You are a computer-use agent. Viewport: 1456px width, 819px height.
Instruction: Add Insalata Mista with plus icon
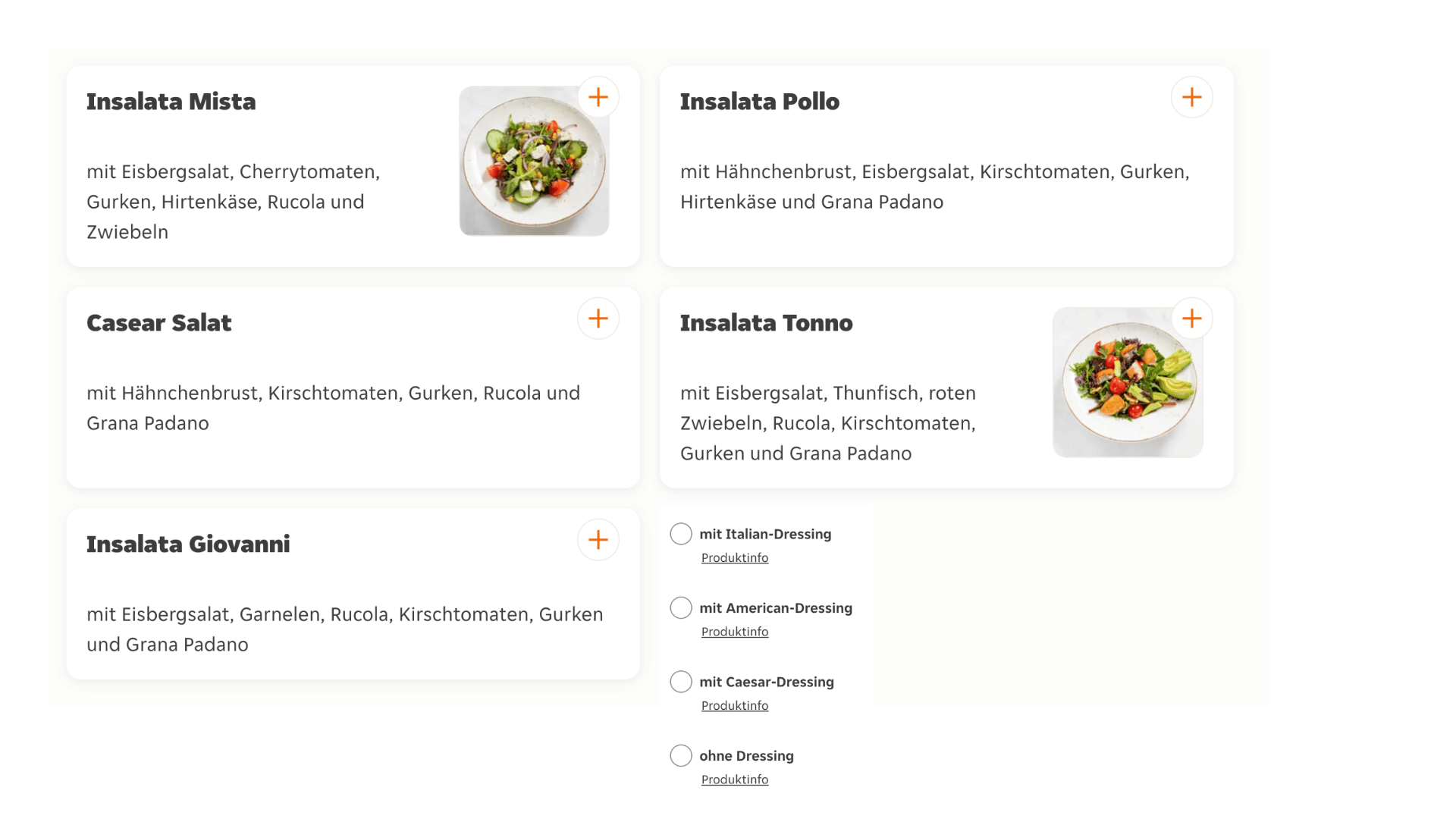598,97
